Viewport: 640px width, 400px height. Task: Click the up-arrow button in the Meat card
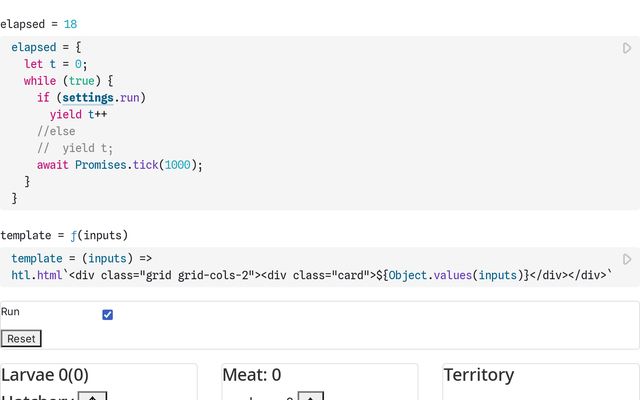point(311,397)
